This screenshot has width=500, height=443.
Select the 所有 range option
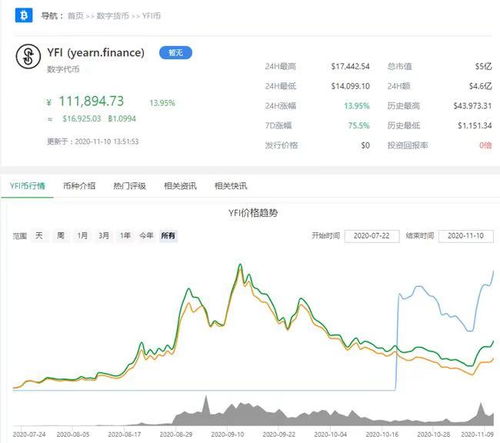168,236
